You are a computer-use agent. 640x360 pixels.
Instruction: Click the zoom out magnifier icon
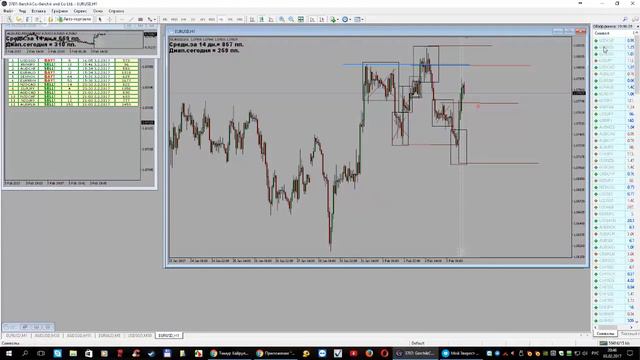click(291, 19)
